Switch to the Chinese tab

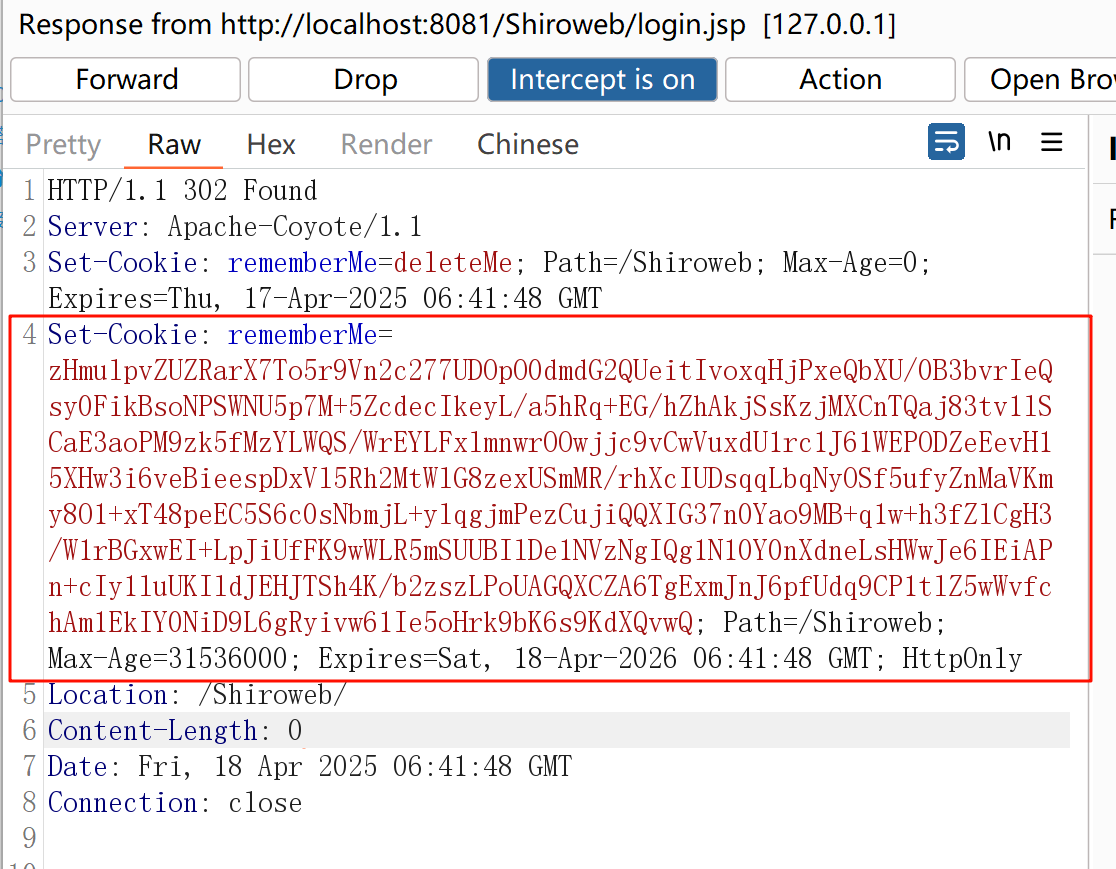[x=527, y=144]
